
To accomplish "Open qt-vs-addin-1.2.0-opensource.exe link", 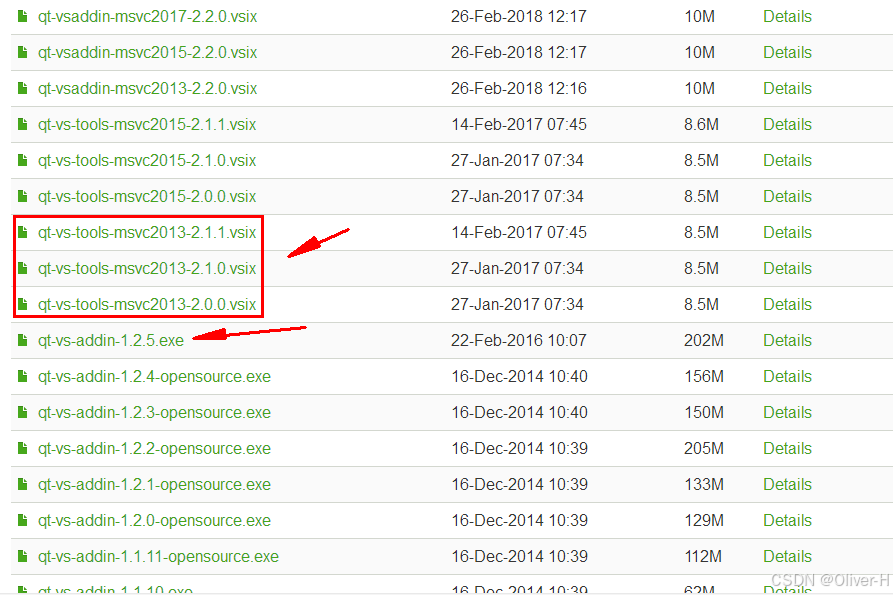I will [x=154, y=520].
